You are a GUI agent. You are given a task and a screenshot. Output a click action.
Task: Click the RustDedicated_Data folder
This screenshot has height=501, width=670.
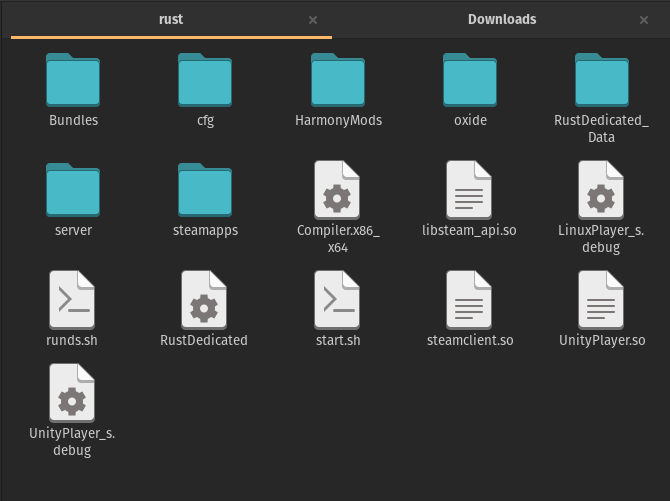point(601,81)
